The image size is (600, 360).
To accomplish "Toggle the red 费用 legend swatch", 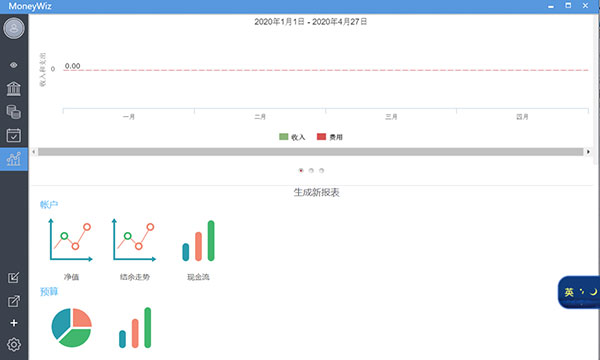I will tap(321, 137).
